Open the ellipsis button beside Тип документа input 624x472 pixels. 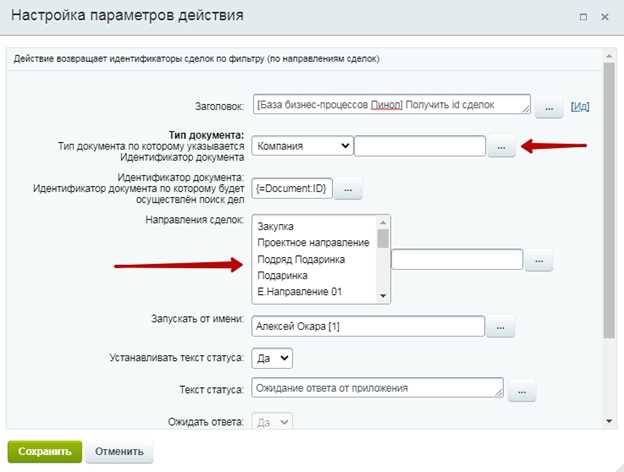501,147
